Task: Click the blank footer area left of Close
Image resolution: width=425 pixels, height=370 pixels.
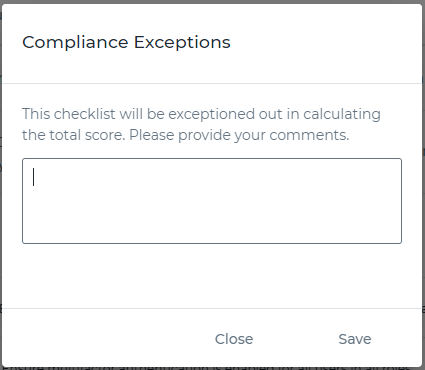Action: (x=107, y=339)
